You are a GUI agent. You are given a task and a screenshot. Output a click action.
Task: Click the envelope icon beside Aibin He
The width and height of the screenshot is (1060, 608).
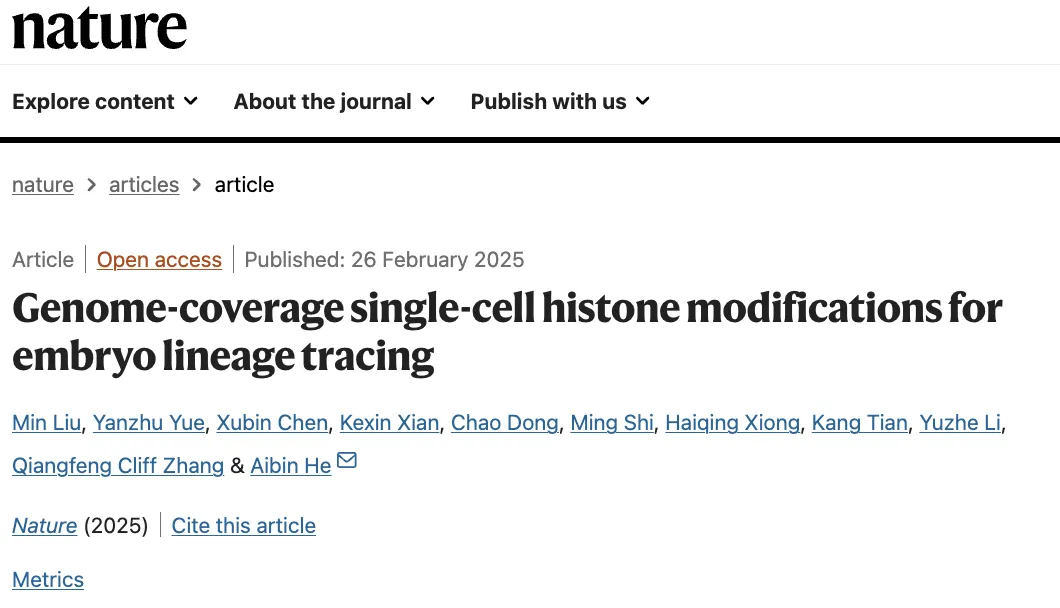(x=347, y=461)
